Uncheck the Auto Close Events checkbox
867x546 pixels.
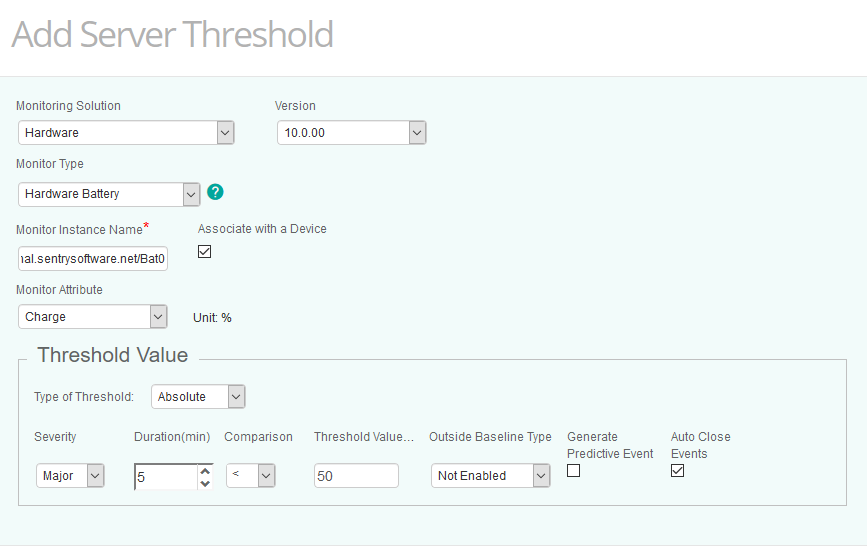pos(678,471)
